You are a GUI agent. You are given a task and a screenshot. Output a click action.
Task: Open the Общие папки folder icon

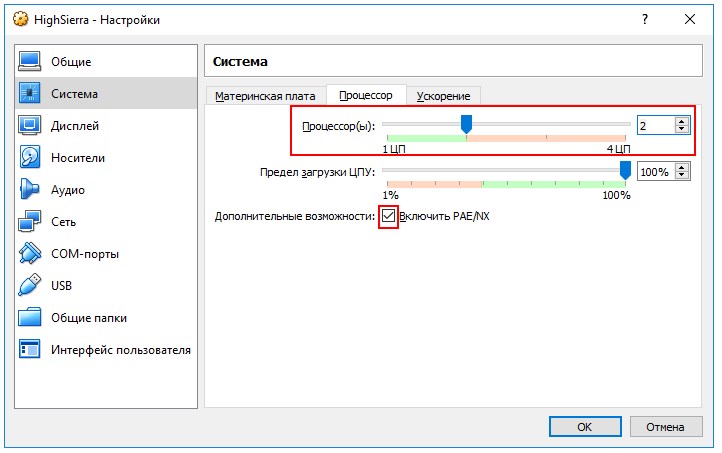[x=30, y=318]
